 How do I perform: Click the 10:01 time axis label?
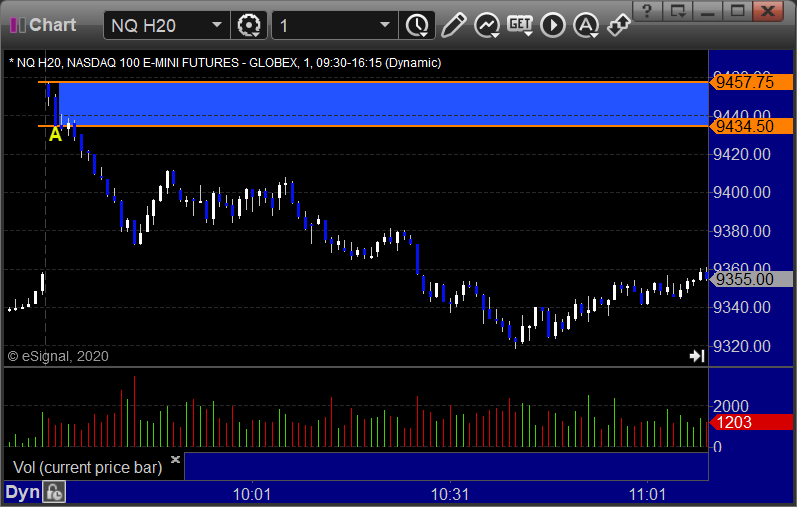252,494
